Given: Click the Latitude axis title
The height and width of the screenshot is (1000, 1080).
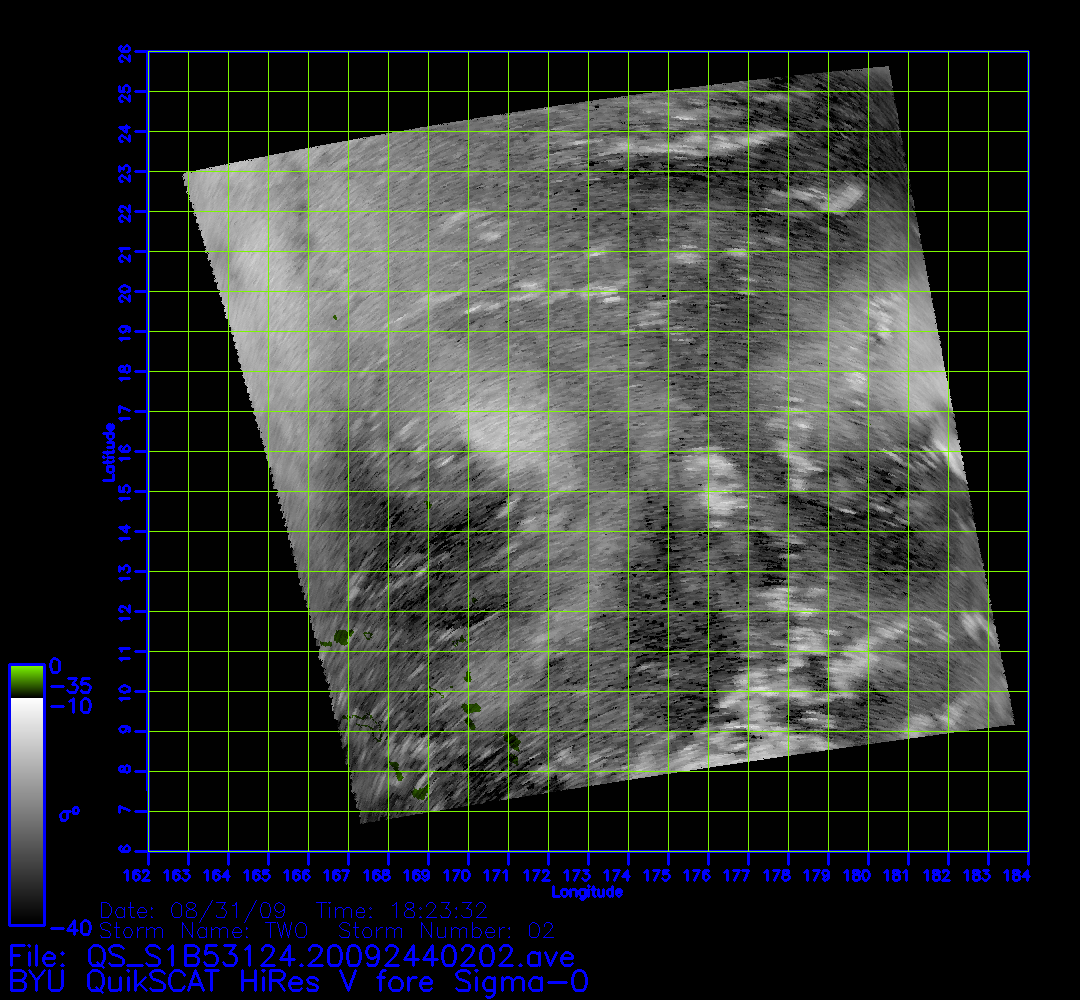Looking at the screenshot, I should [107, 452].
